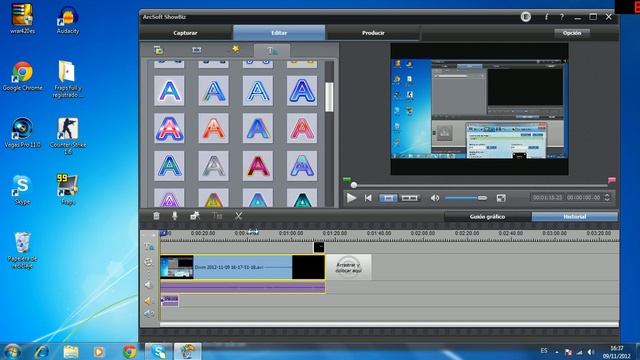The image size is (640, 360).
Task: Open the Guión gráfico view
Action: coord(487,217)
